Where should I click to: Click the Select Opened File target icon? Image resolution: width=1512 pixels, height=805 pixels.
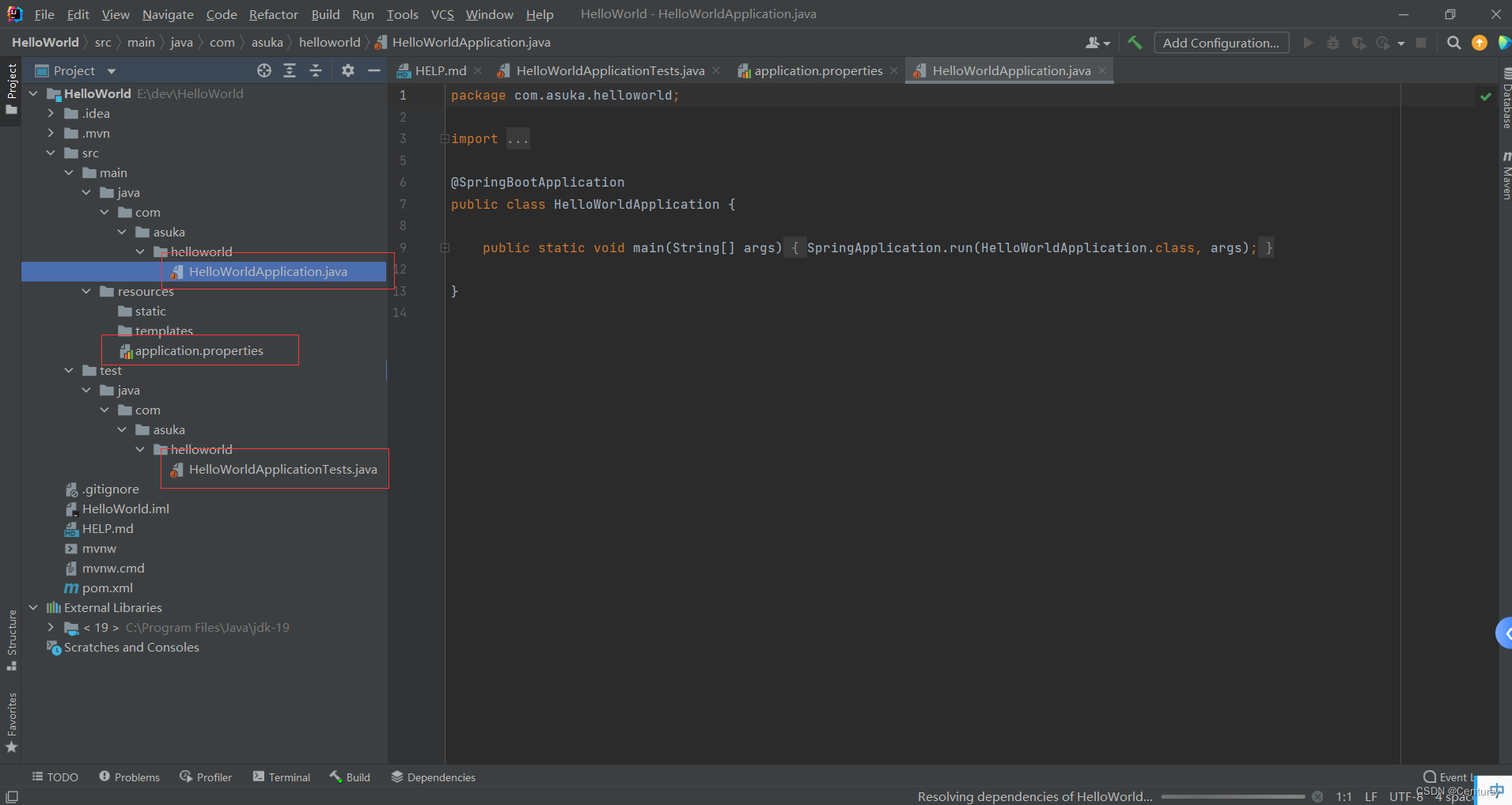264,70
